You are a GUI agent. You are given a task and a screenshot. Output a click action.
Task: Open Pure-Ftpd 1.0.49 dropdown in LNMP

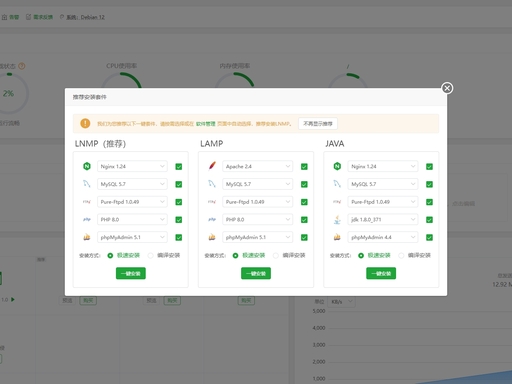[x=132, y=202]
